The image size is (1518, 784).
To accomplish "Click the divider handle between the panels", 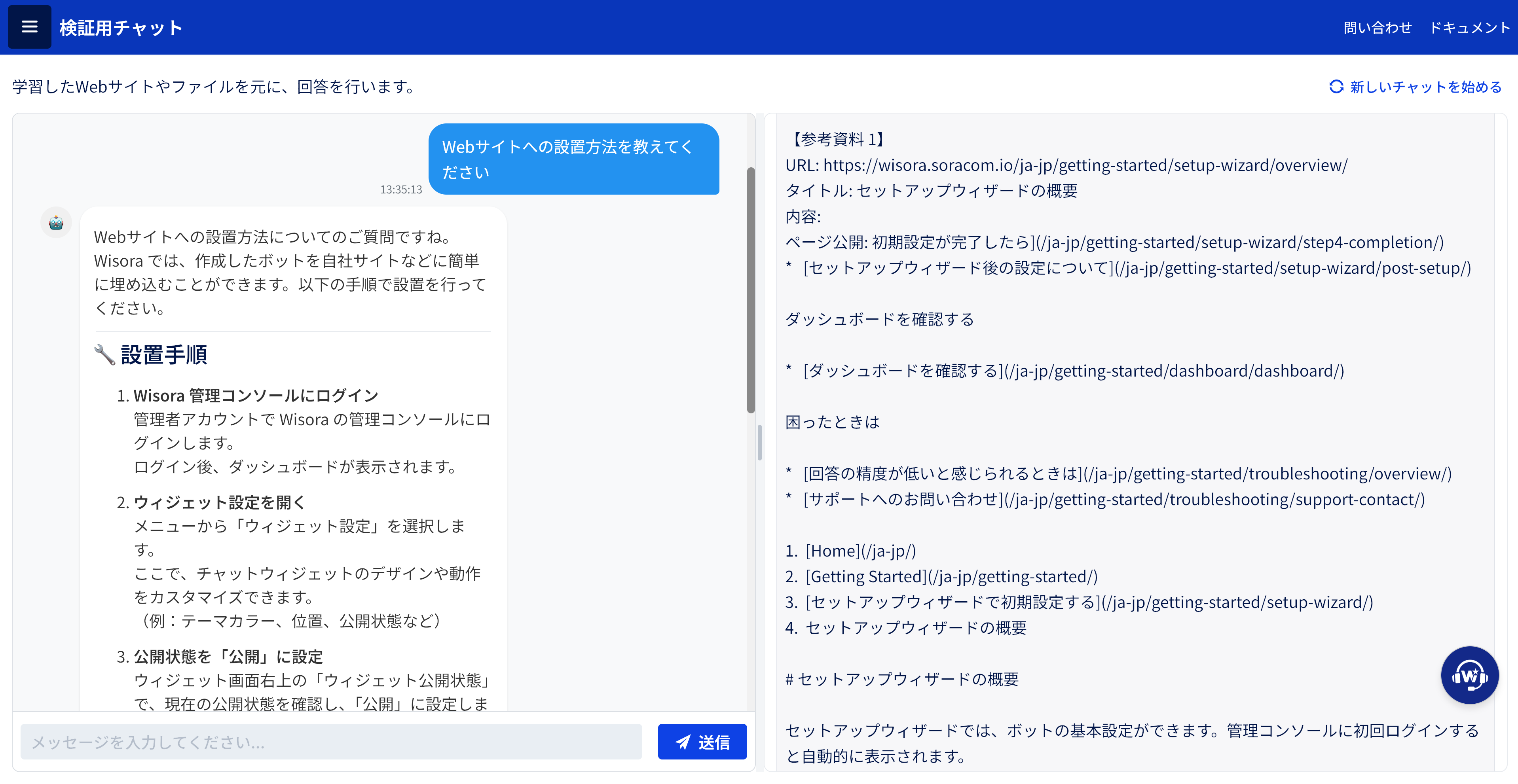I will click(x=759, y=442).
